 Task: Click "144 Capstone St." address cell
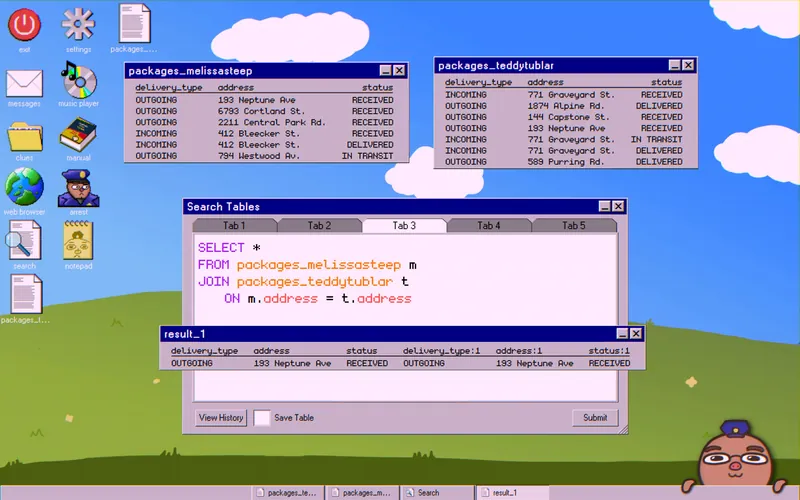[x=568, y=117]
